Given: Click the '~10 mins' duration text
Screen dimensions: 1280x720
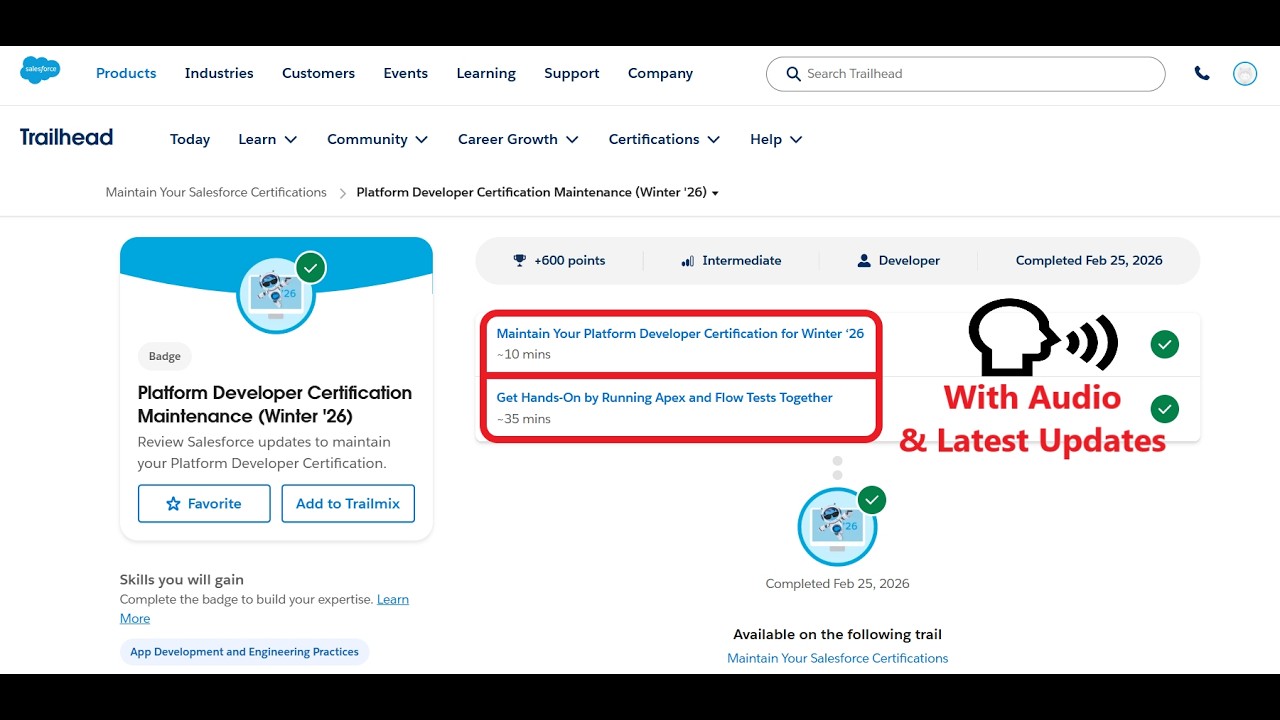Looking at the screenshot, I should click(x=524, y=355).
